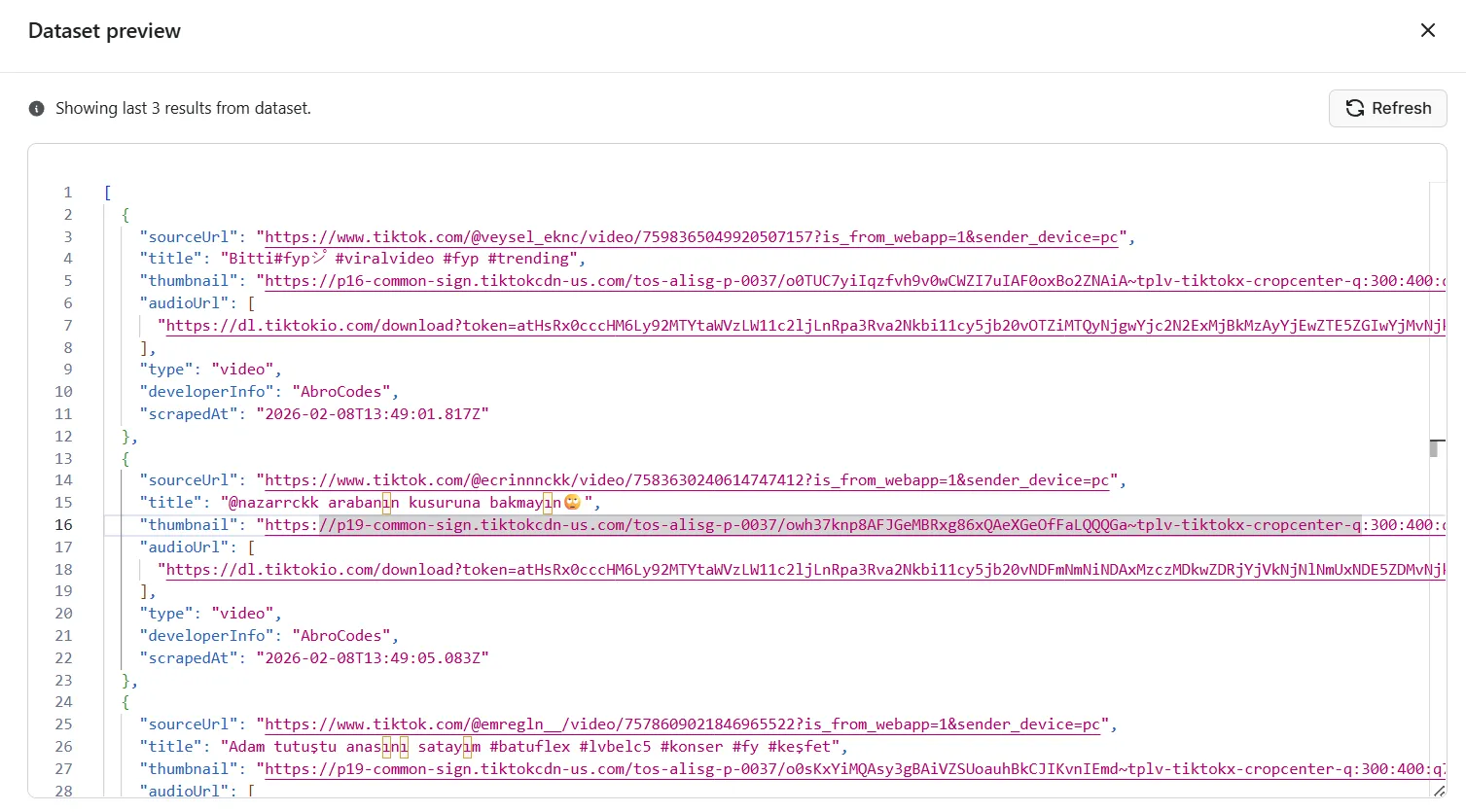Click the emoji in the line 15 title
Screen dimensions: 1466x812
coord(572,503)
